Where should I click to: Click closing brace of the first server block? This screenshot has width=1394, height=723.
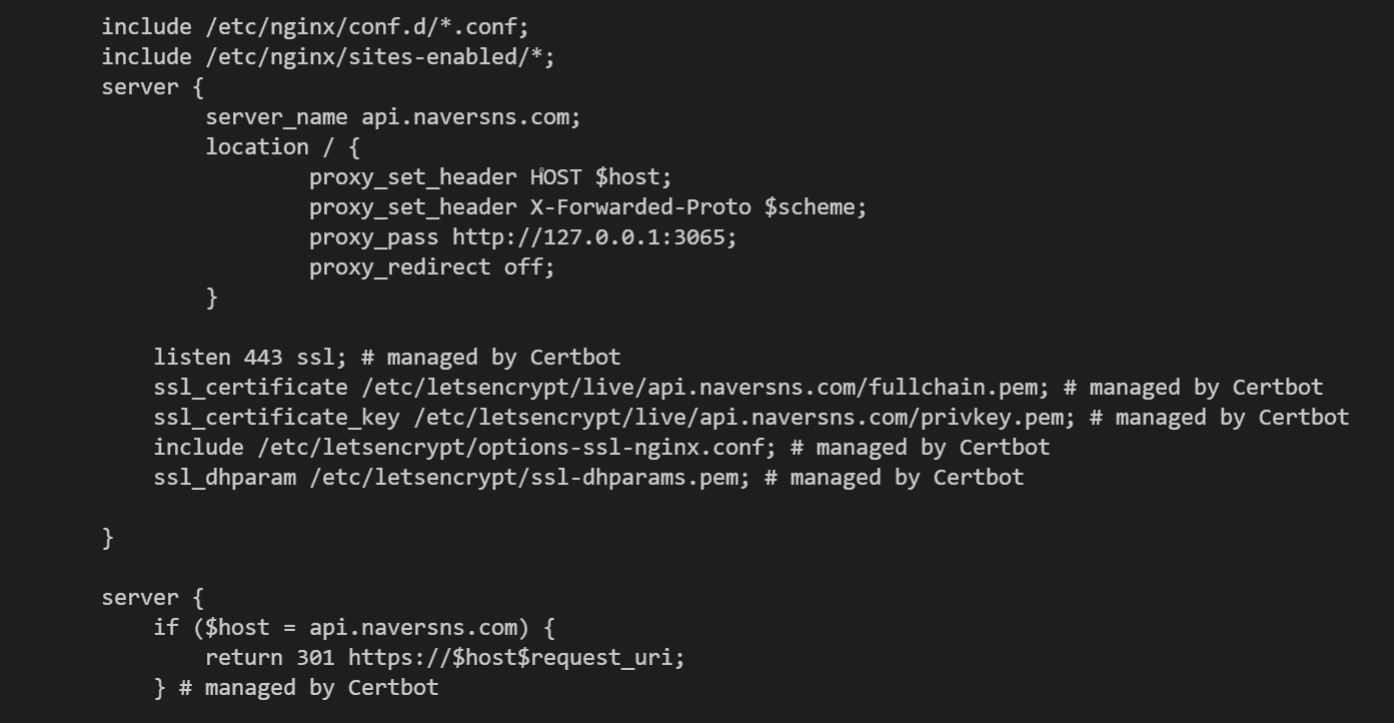(x=108, y=538)
